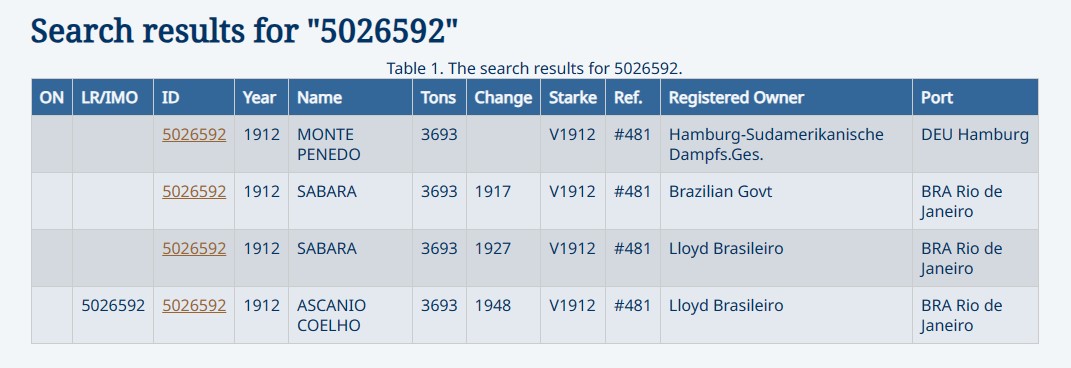Click the Name column header
The width and height of the screenshot is (1071, 368).
[350, 98]
